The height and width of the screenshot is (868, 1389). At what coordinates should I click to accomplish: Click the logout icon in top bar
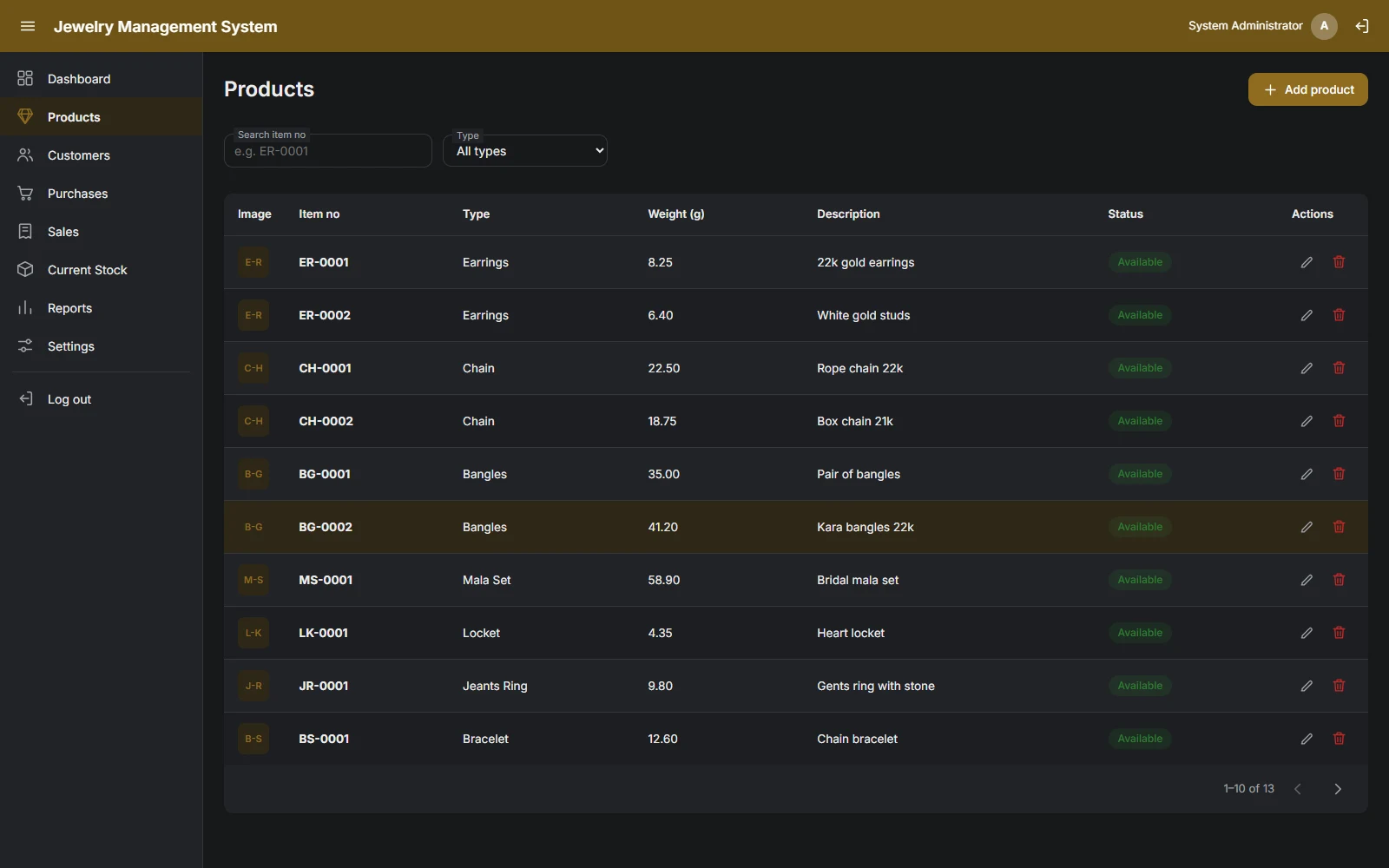pyautogui.click(x=1362, y=26)
